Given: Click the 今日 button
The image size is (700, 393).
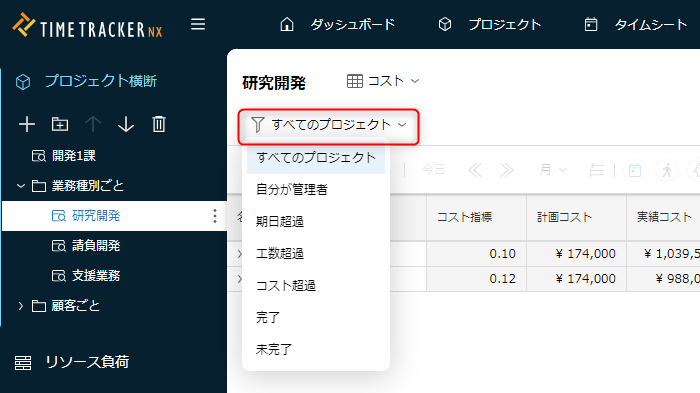Looking at the screenshot, I should (x=433, y=170).
